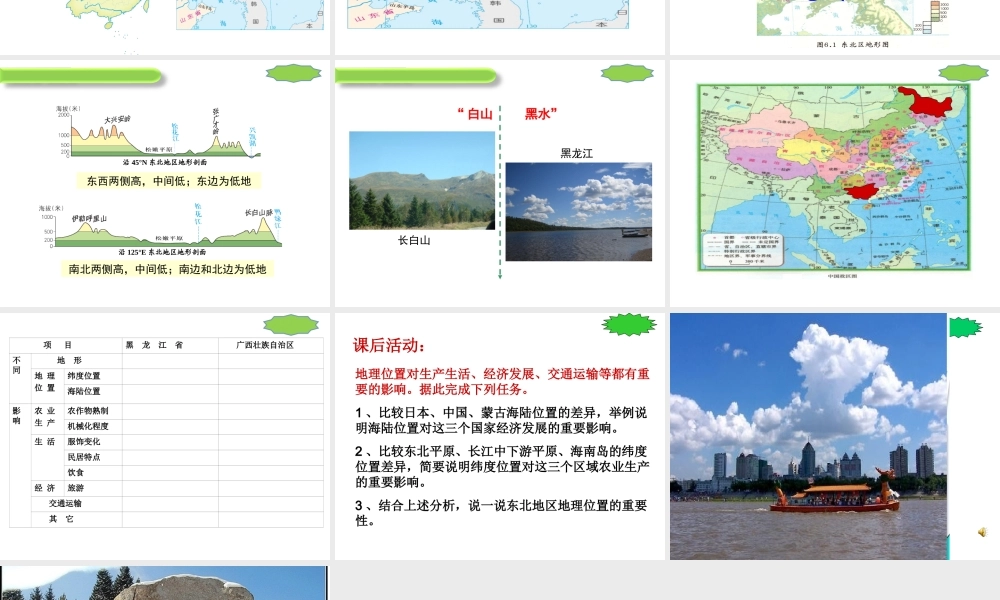Click the legend box on the China map
The height and width of the screenshot is (600, 1000).
(x=742, y=250)
